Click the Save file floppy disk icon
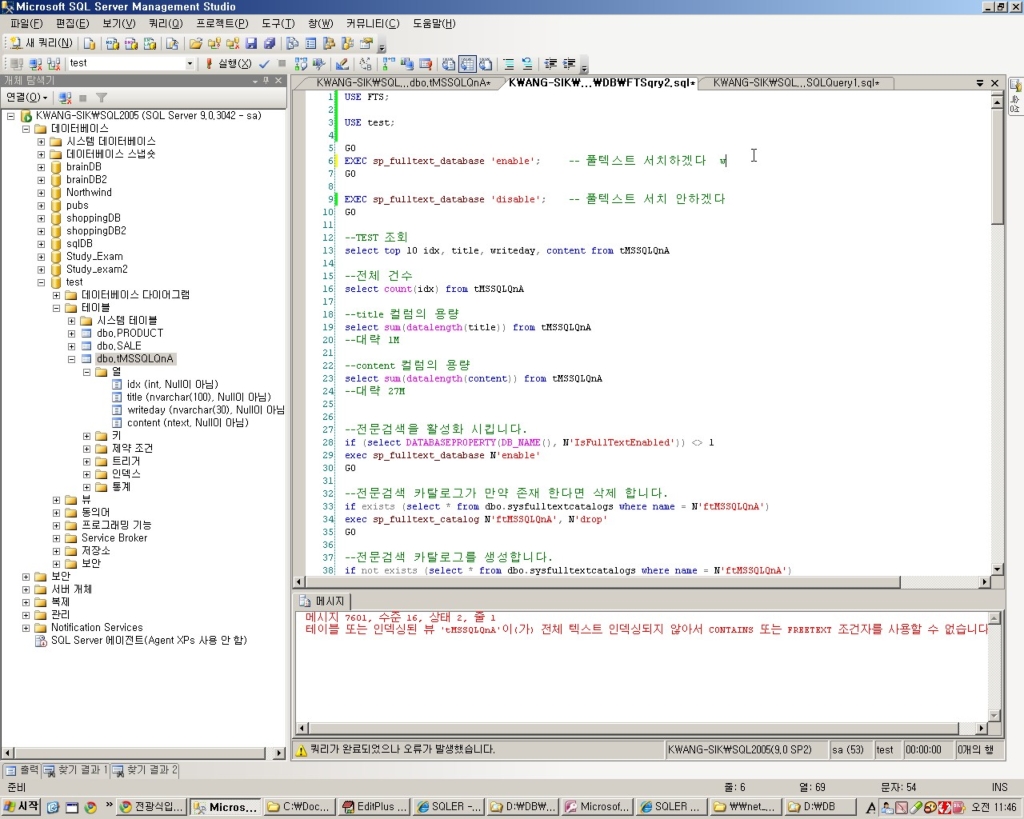The image size is (1024, 819). pyautogui.click(x=251, y=43)
